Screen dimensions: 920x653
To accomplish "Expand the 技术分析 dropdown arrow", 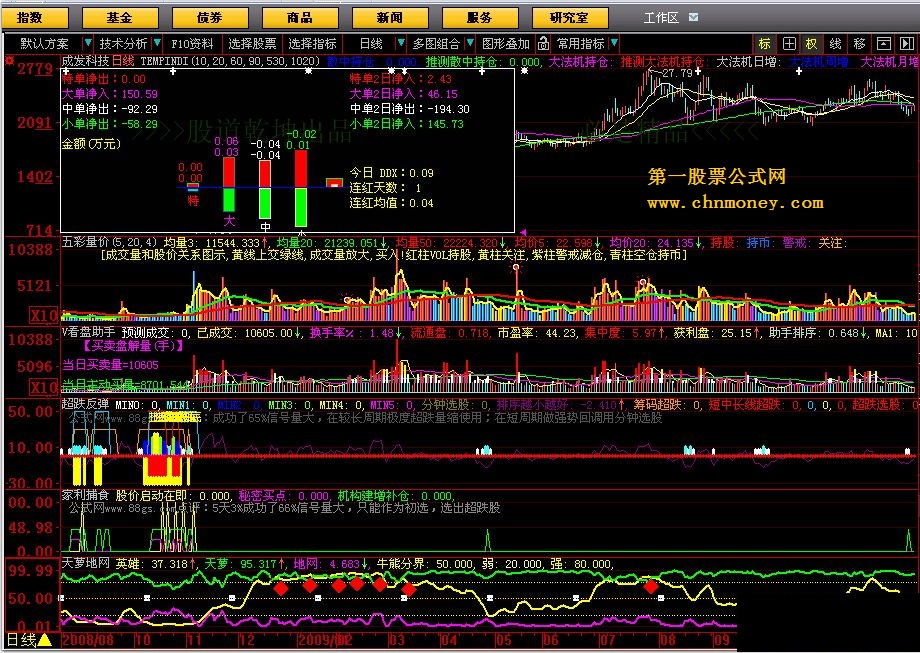I will (157, 43).
